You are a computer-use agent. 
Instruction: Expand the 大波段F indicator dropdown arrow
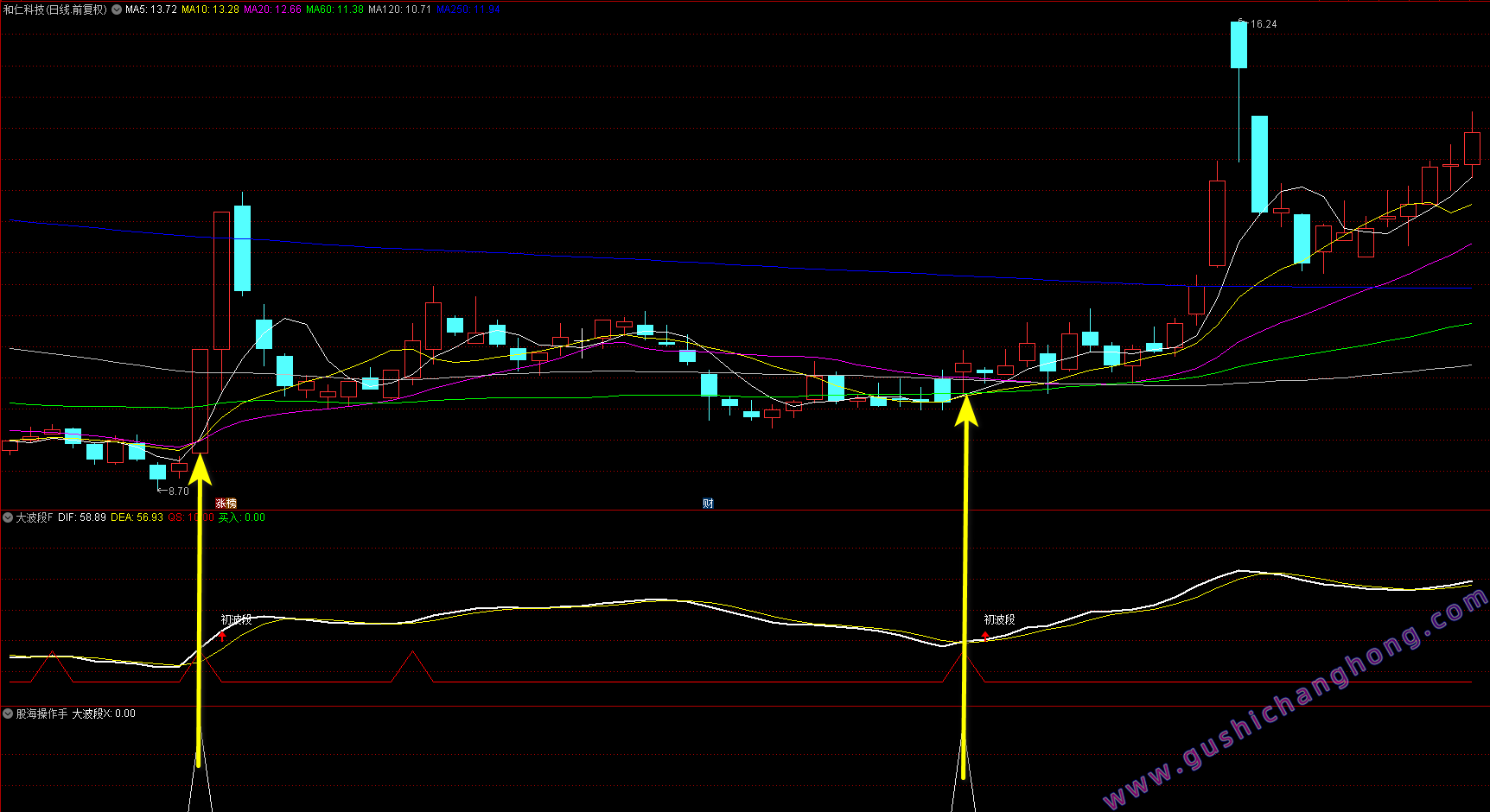[8, 517]
